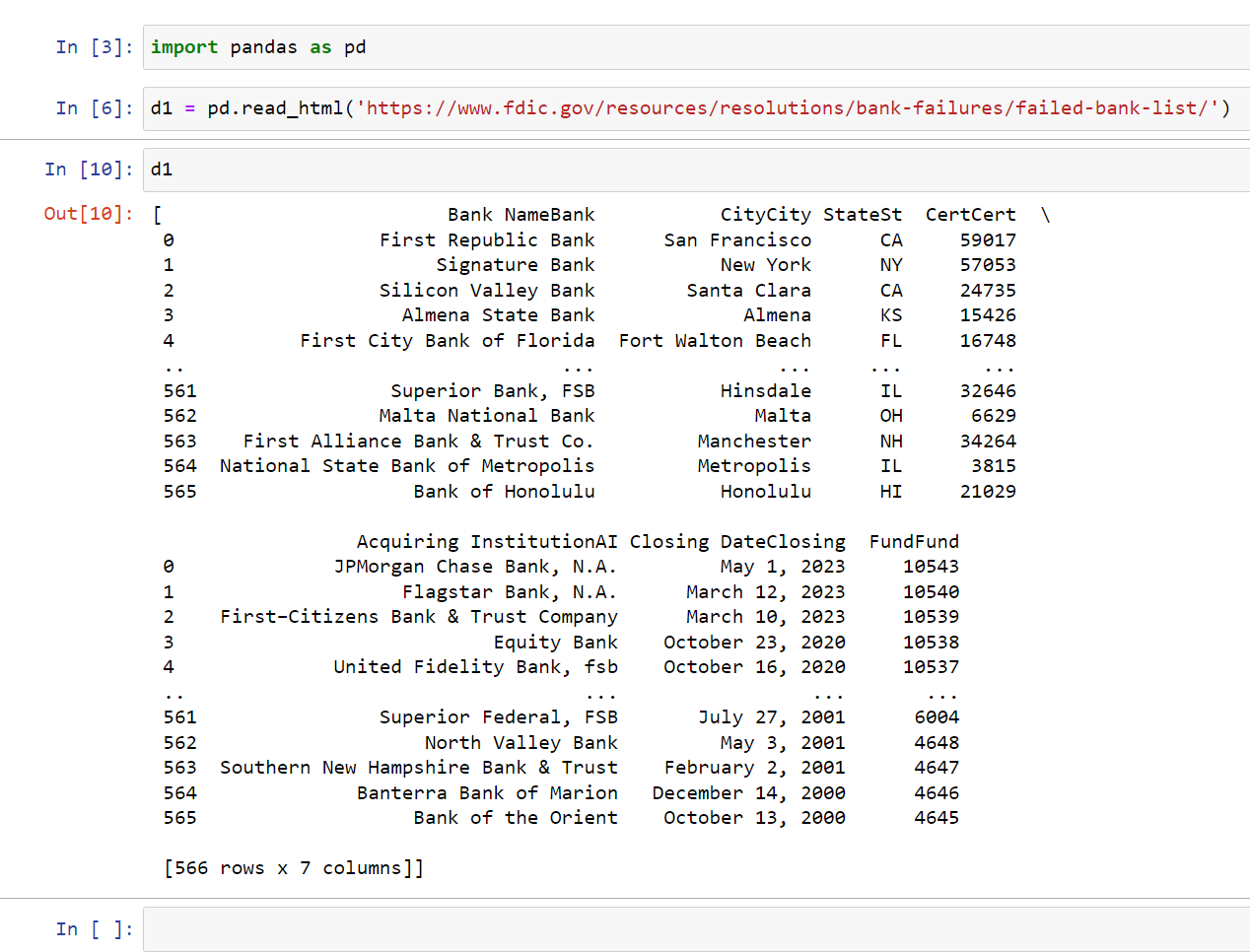The height and width of the screenshot is (952, 1250).
Task: Click cert value 57053
Action: pos(988,265)
